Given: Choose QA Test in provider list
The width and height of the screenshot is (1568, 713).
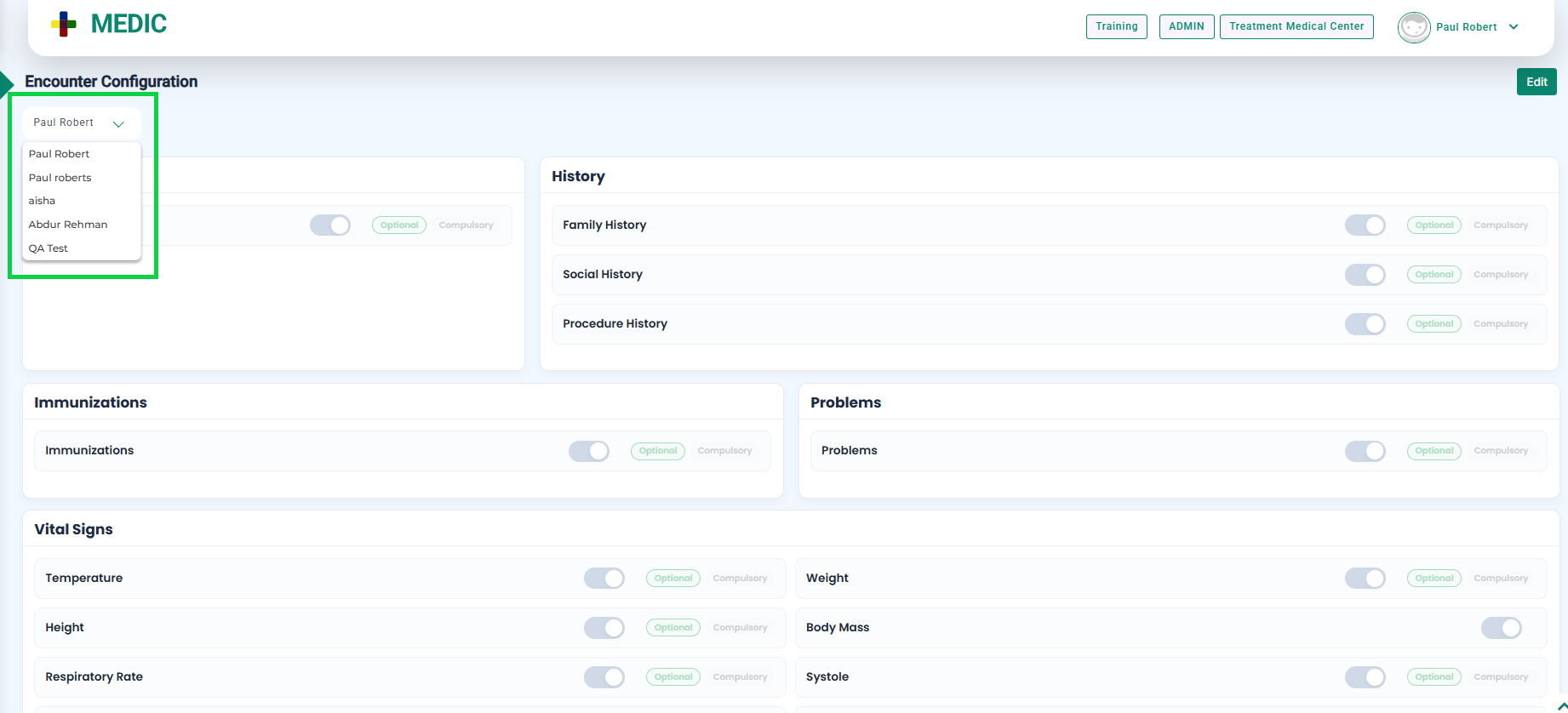Looking at the screenshot, I should pyautogui.click(x=49, y=248).
